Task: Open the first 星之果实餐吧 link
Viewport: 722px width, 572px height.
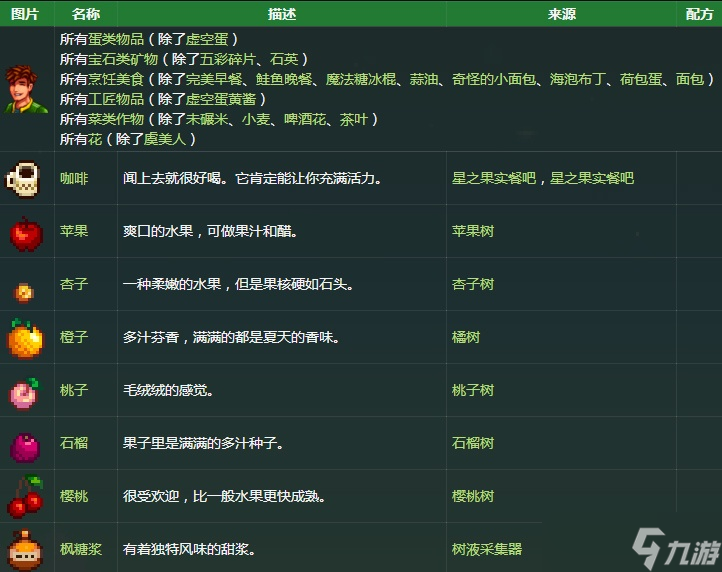Action: [494, 178]
